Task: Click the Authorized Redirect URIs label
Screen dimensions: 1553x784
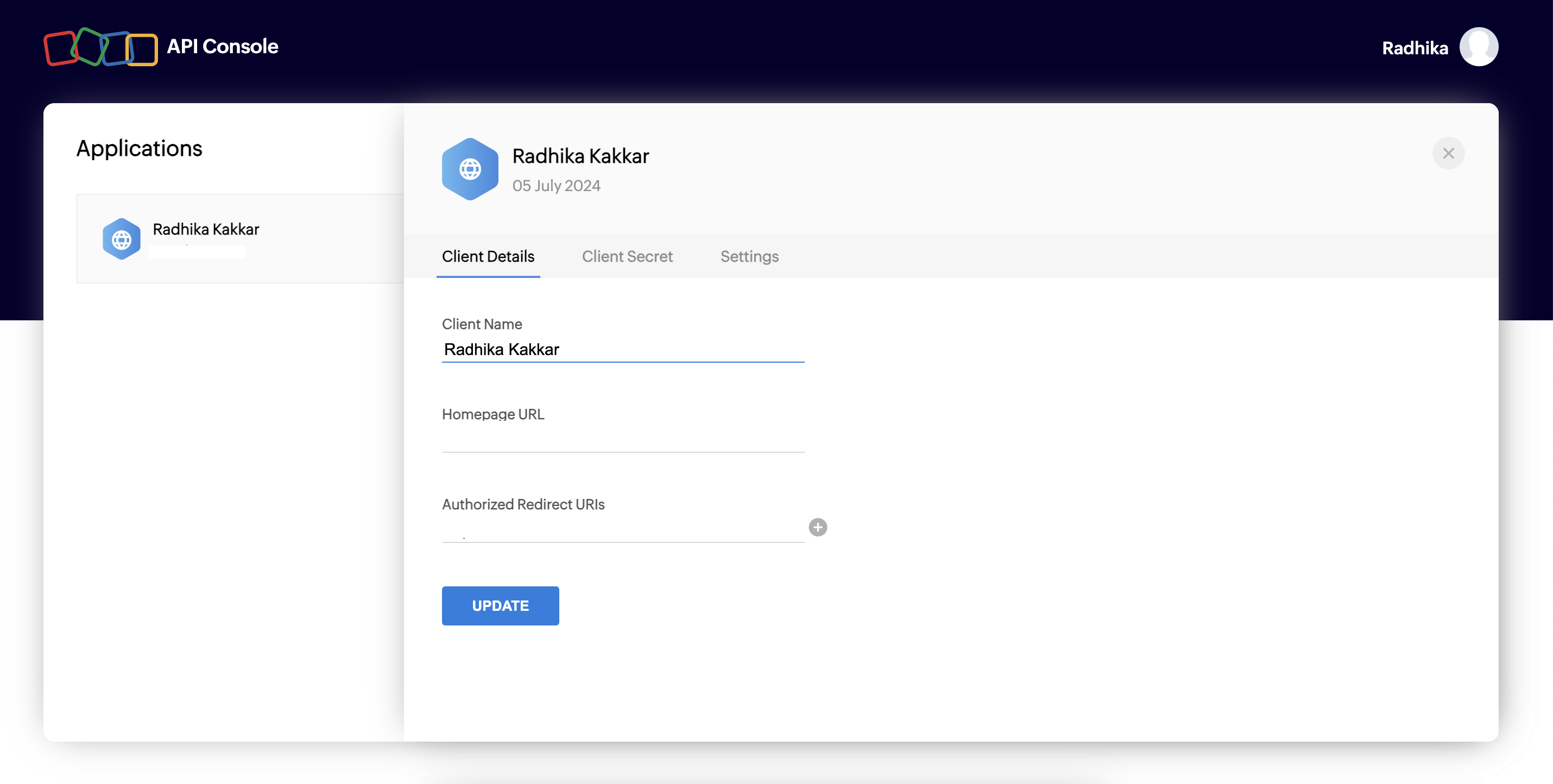Action: pyautogui.click(x=523, y=504)
